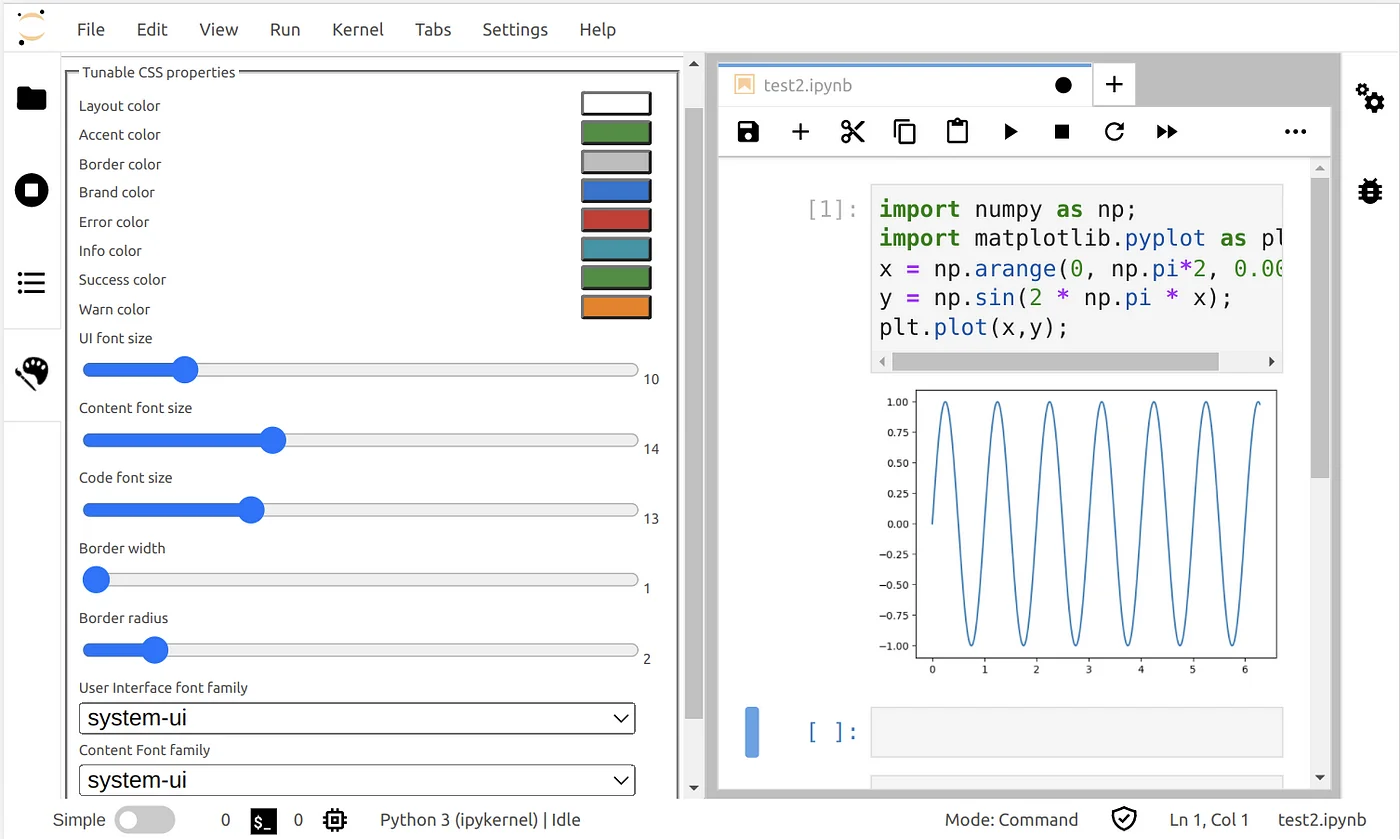Click Ln 1, Col 1 indicator
The height and width of the screenshot is (839, 1400).
tap(1209, 820)
